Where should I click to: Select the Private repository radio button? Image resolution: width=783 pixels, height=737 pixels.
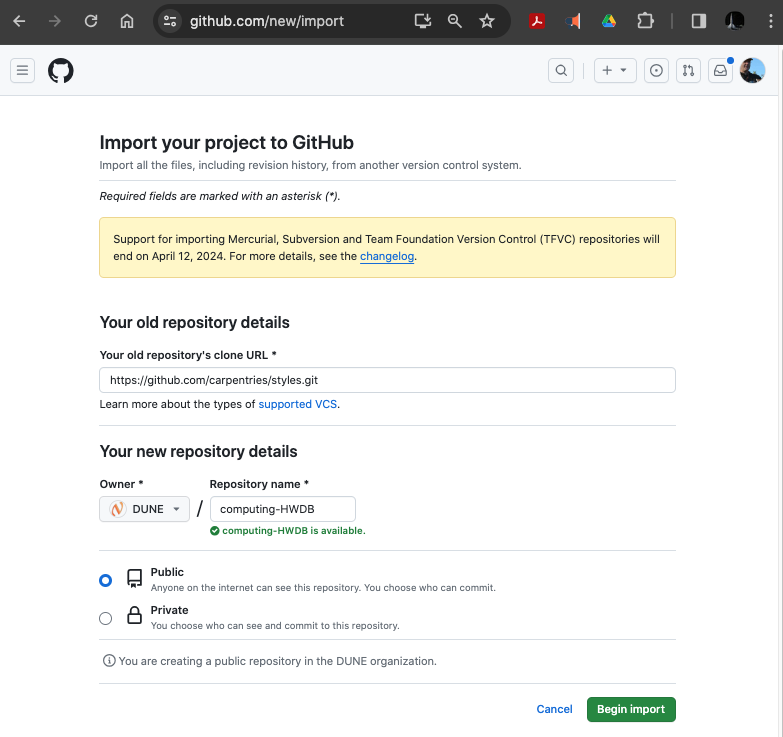tap(106, 618)
